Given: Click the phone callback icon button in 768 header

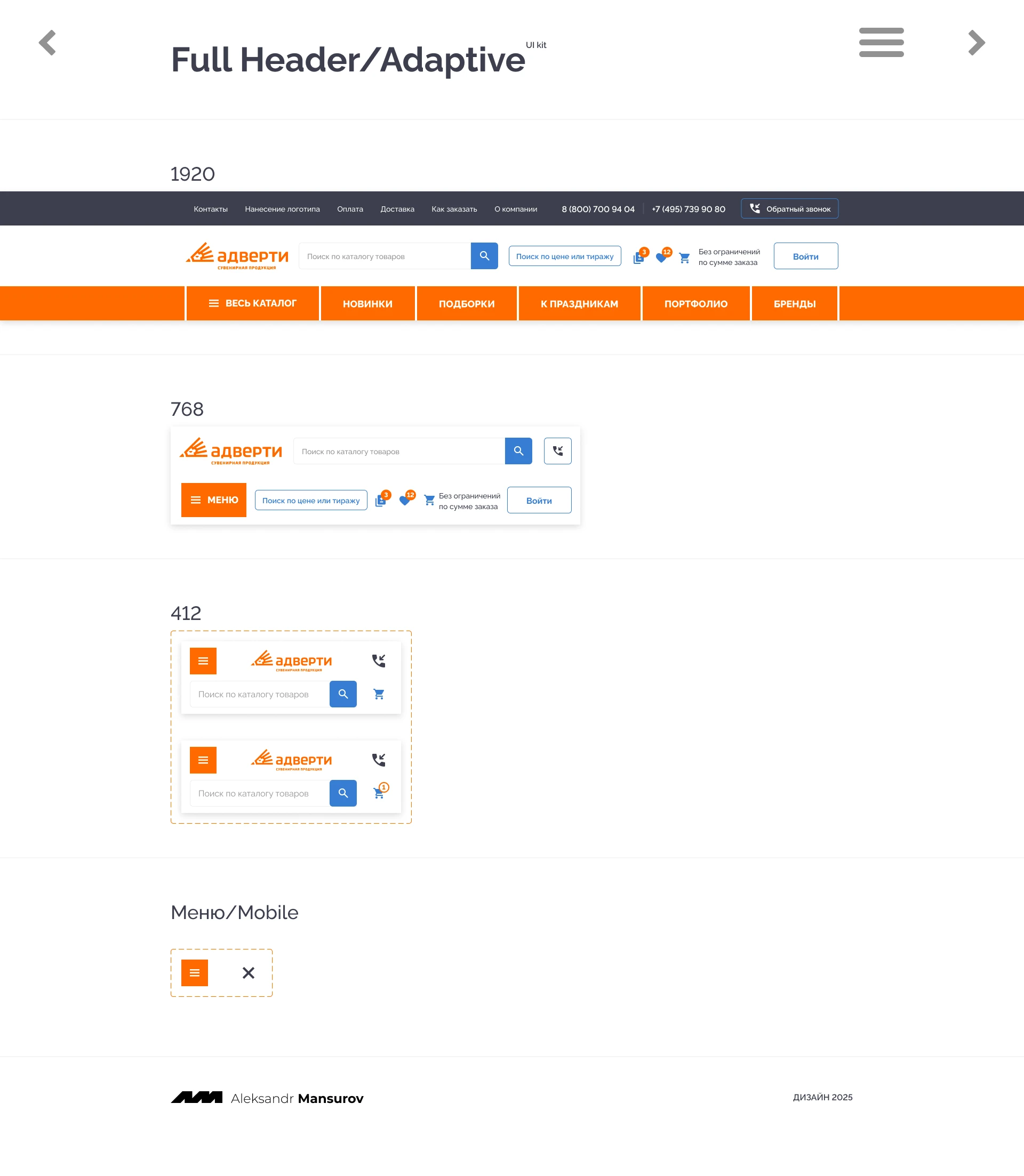Looking at the screenshot, I should pos(557,451).
